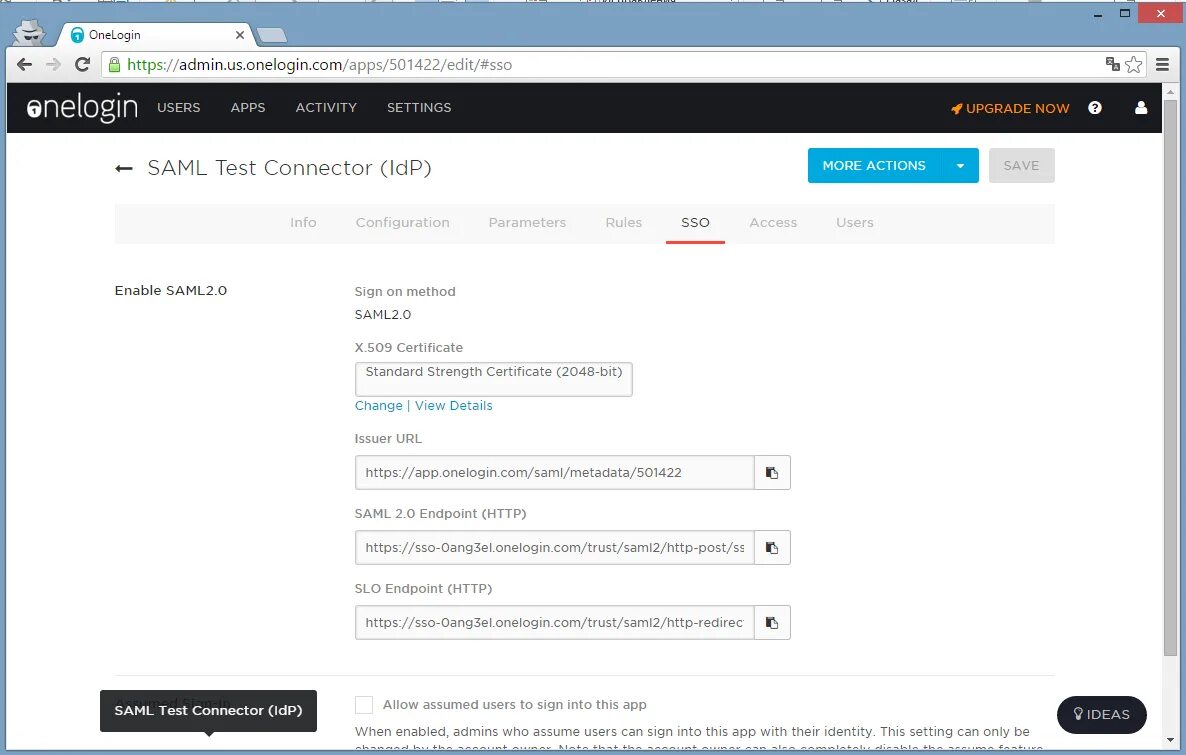Open the SETTINGS menu
The width and height of the screenshot is (1186, 755).
419,107
